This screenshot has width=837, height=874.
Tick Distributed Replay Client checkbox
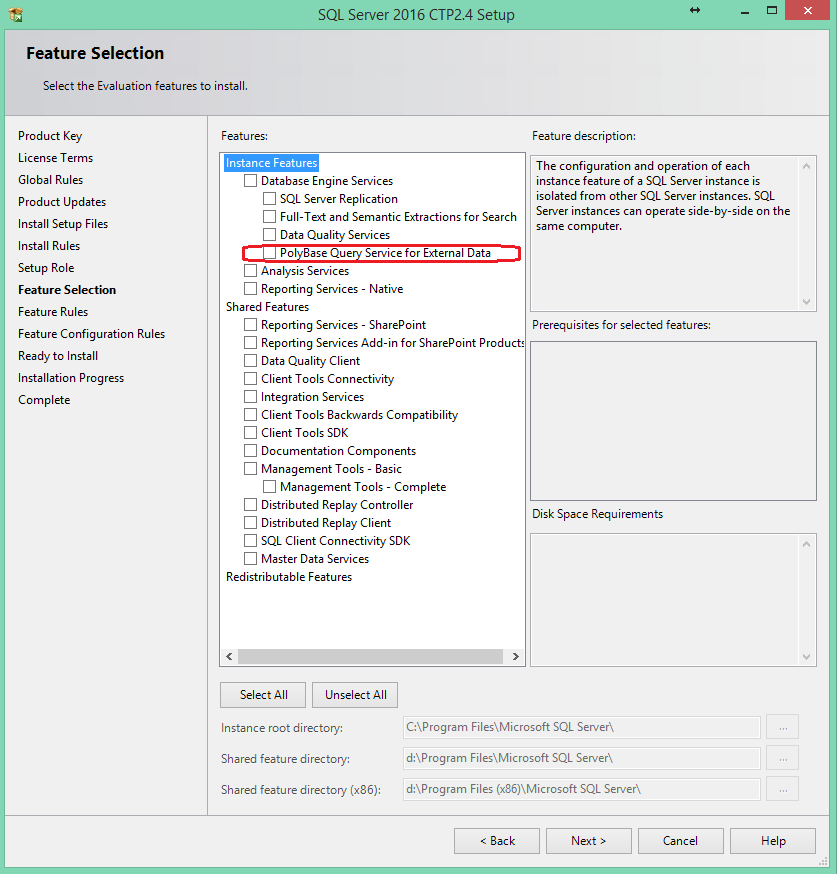[x=251, y=522]
